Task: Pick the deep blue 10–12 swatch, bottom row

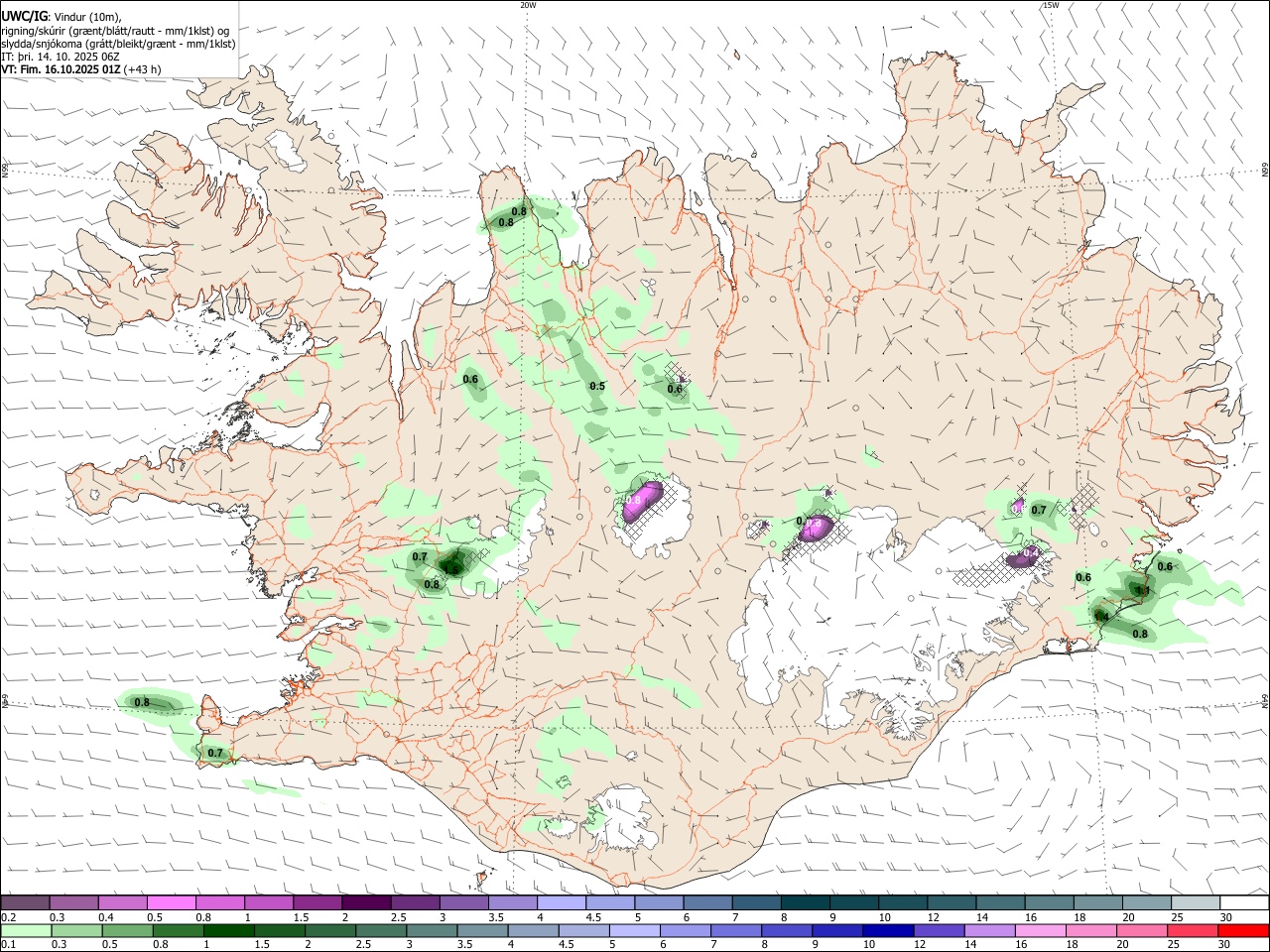Action: 887,931
